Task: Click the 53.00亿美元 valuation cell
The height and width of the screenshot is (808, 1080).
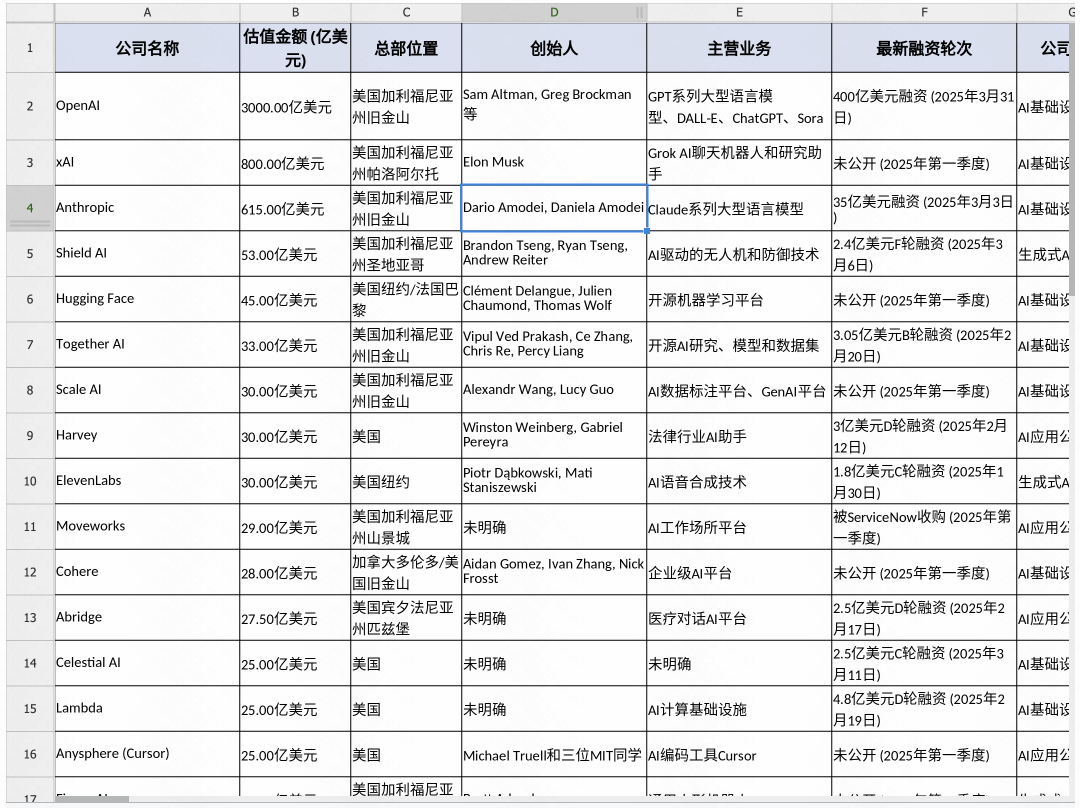Action: point(295,253)
